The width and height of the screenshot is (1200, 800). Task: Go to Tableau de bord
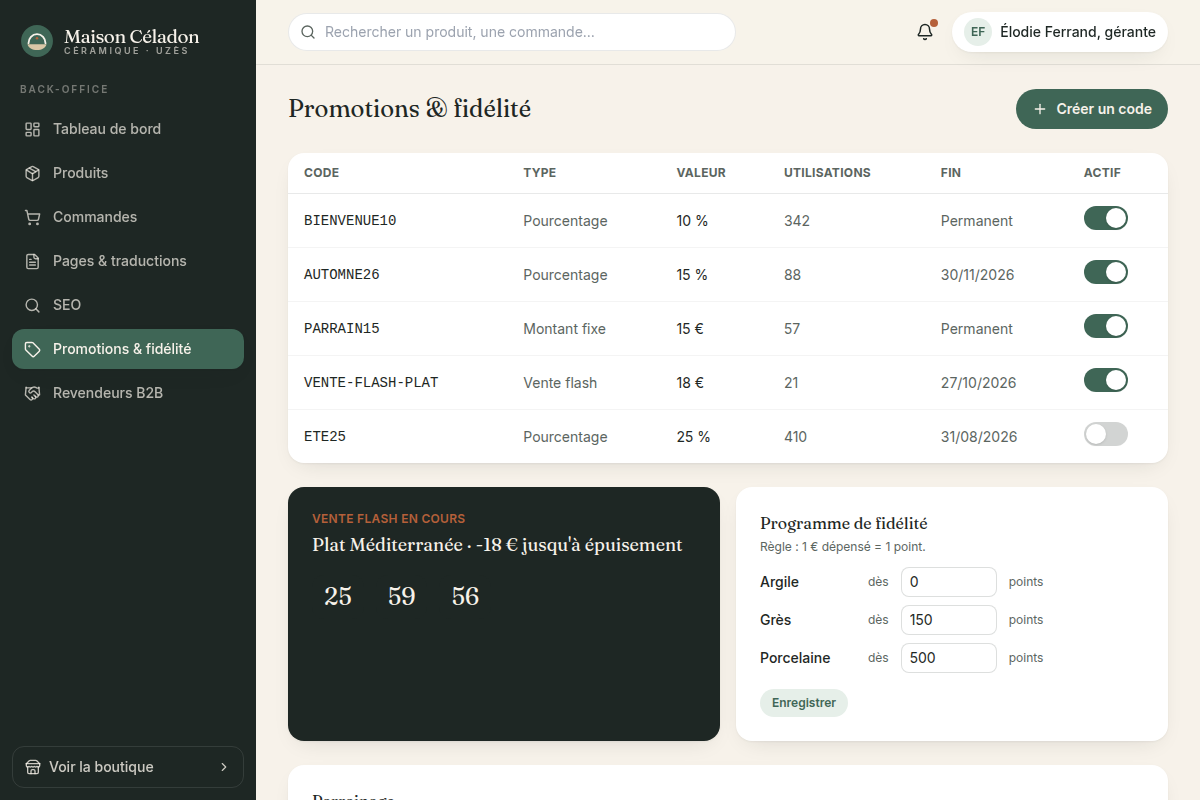tap(128, 129)
